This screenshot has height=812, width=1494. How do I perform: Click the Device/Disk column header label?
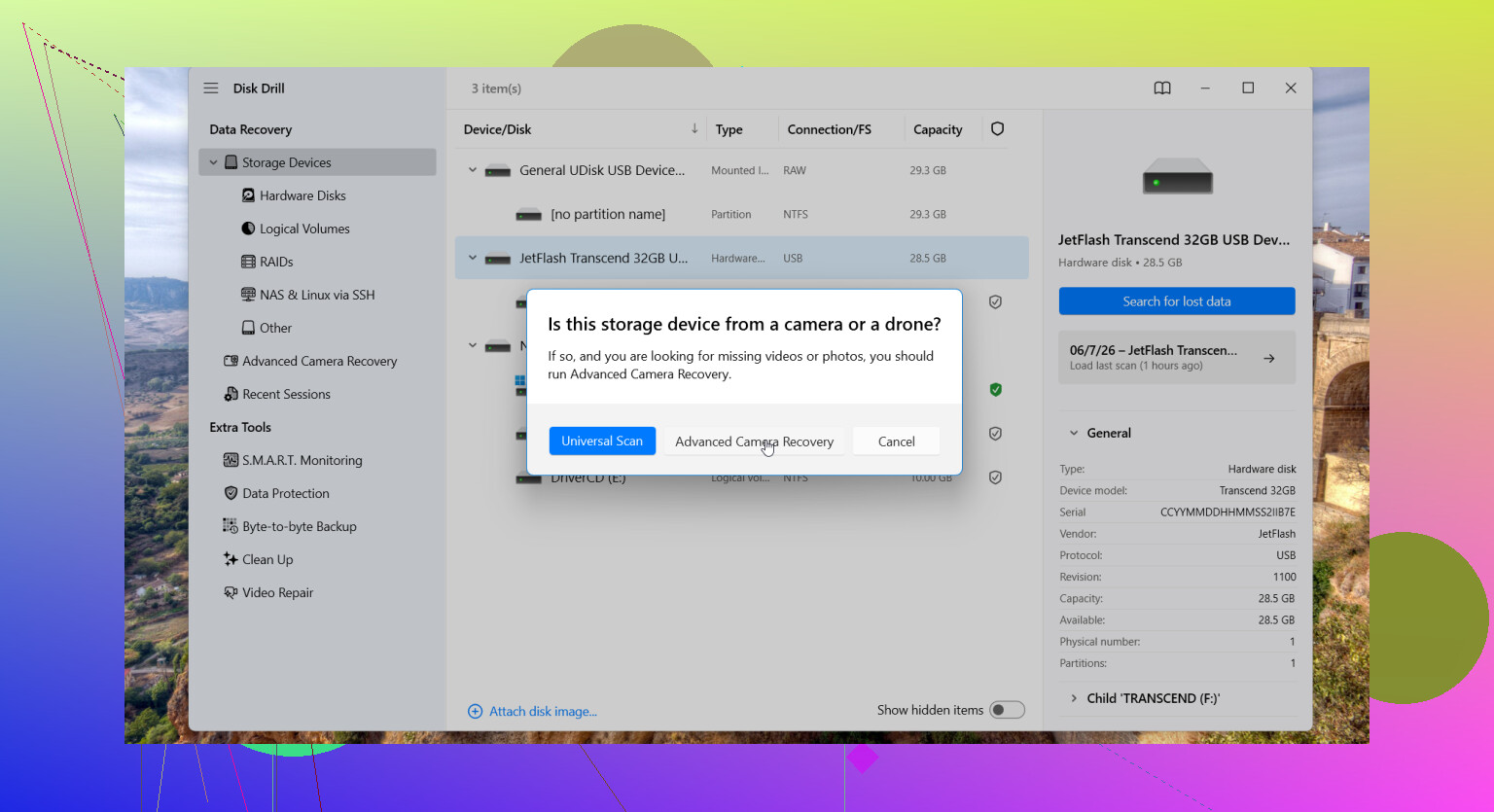[497, 129]
